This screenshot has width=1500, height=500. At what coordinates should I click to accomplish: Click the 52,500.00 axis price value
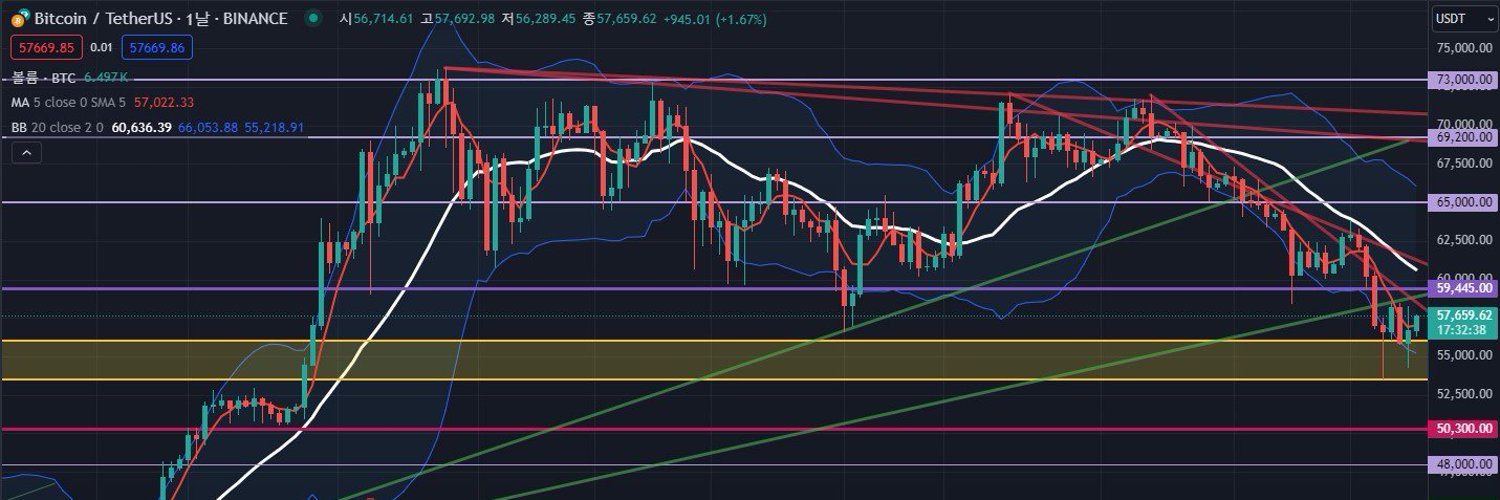pos(1465,393)
